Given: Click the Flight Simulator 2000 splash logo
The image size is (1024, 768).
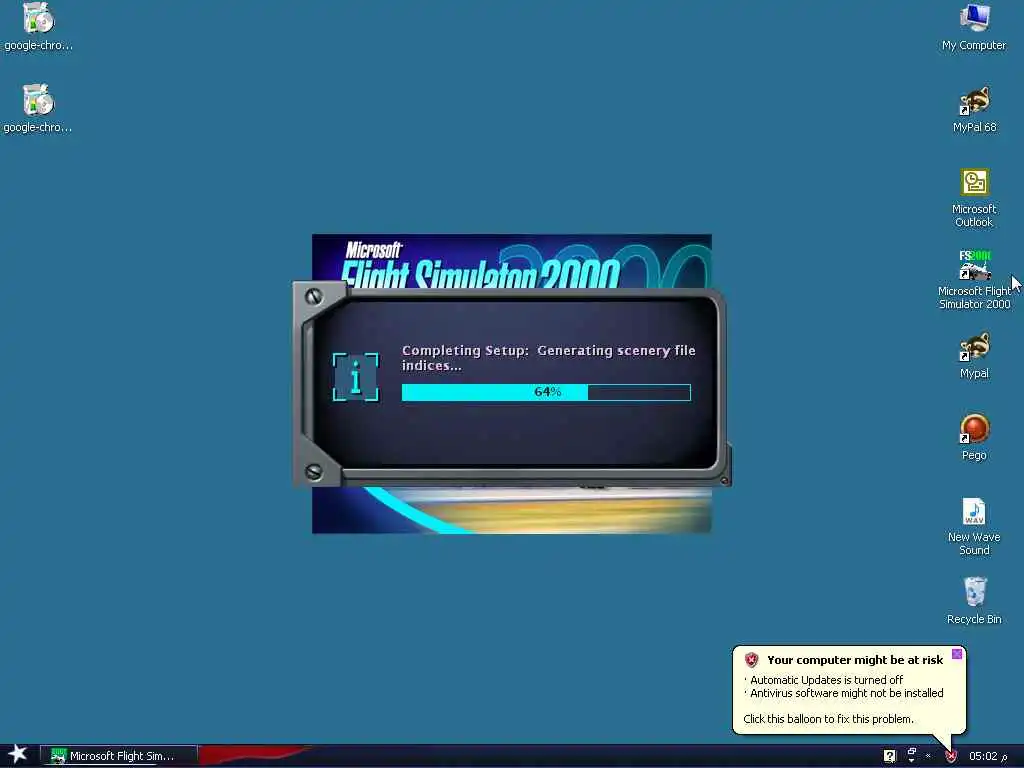Looking at the screenshot, I should click(x=482, y=264).
